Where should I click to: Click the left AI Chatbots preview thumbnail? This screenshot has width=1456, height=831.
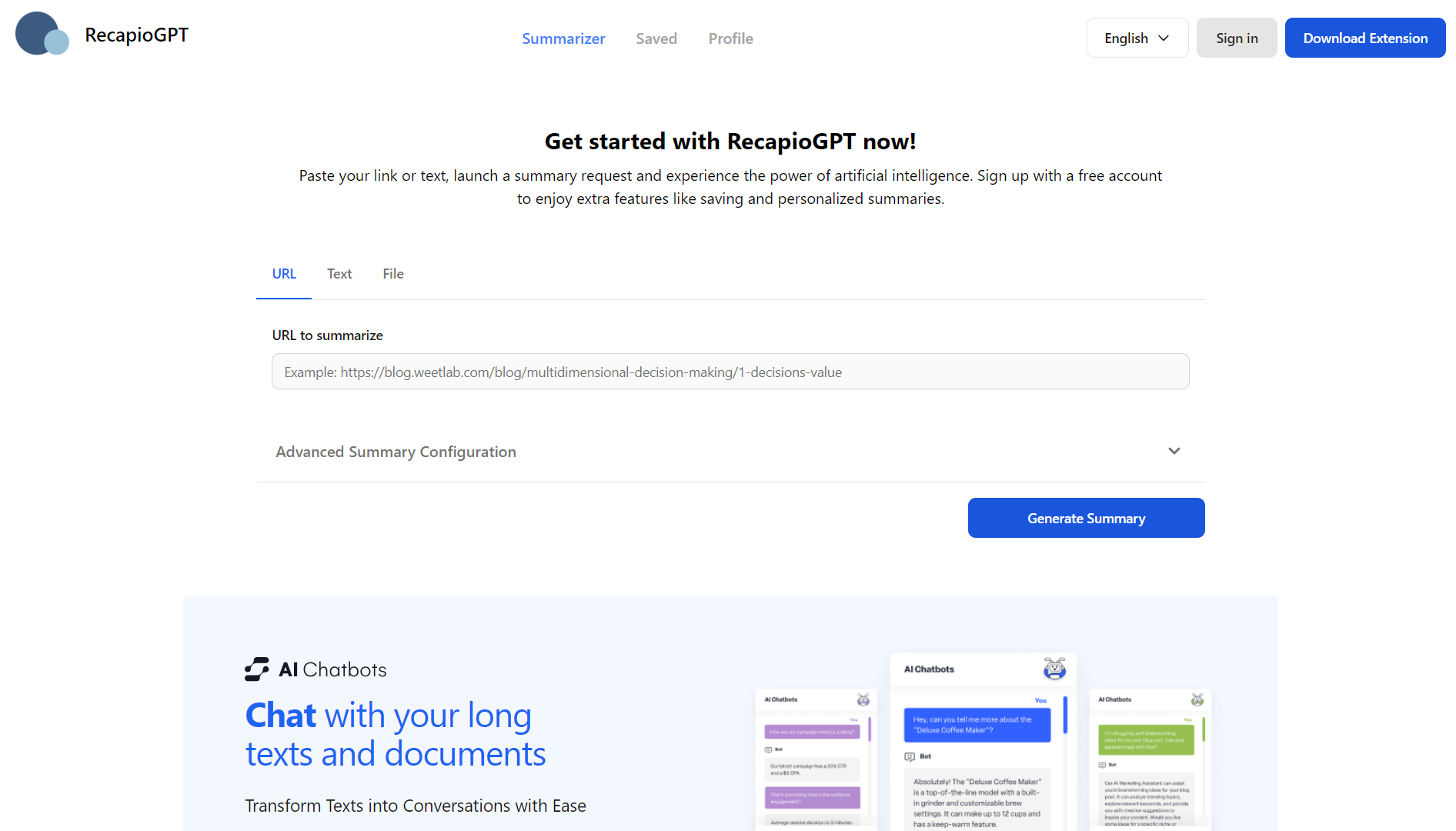(816, 759)
